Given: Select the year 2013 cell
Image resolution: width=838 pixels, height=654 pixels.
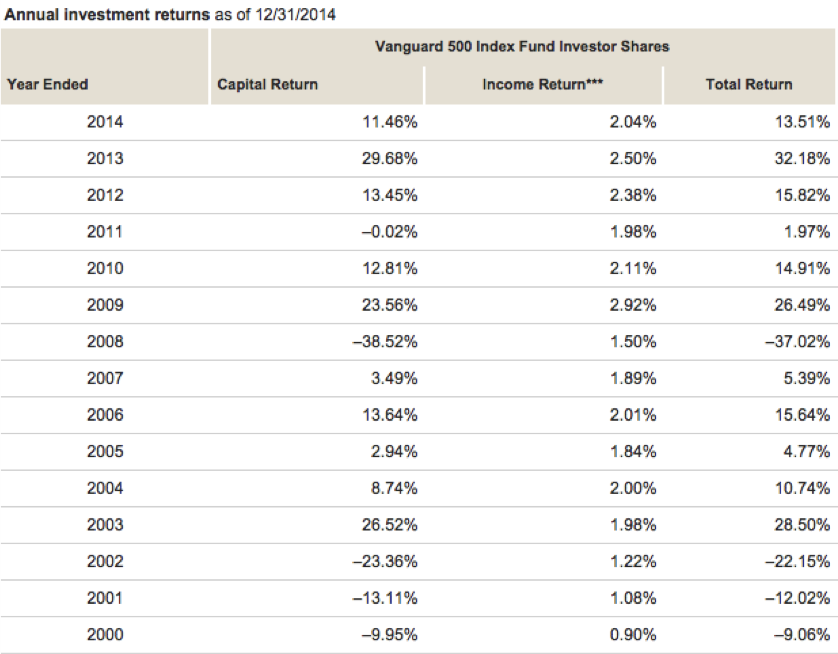Looking at the screenshot, I should (105, 159).
